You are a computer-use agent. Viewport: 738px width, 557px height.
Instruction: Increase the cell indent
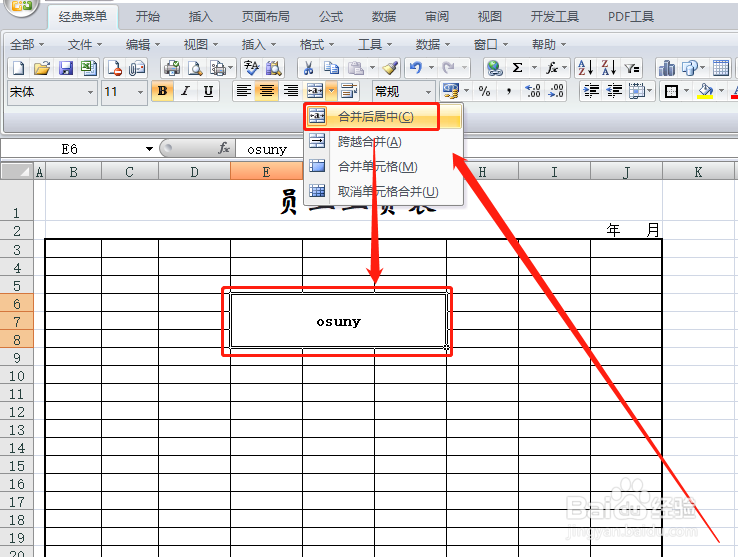pos(591,91)
